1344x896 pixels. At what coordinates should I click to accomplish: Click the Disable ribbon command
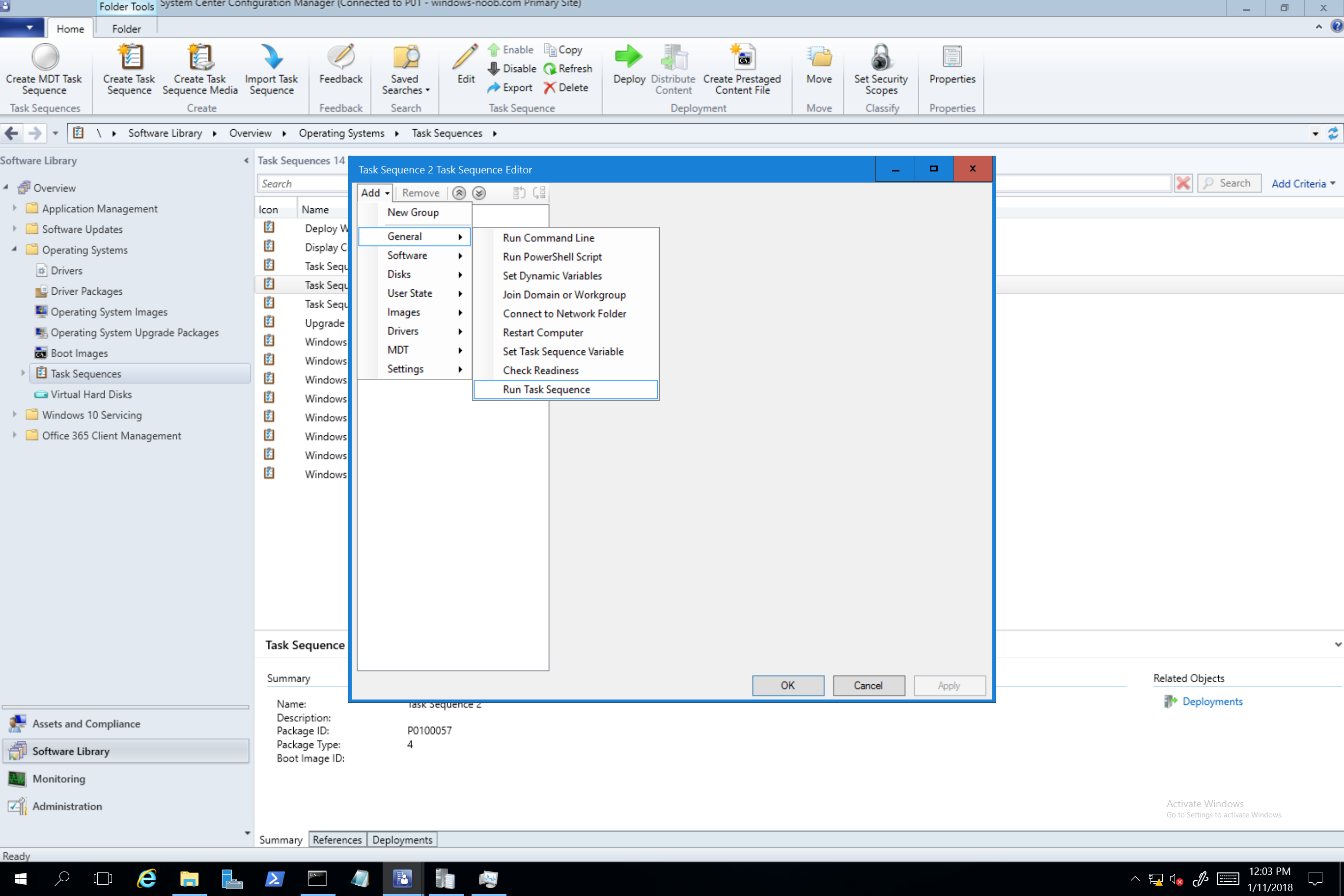[x=511, y=69]
